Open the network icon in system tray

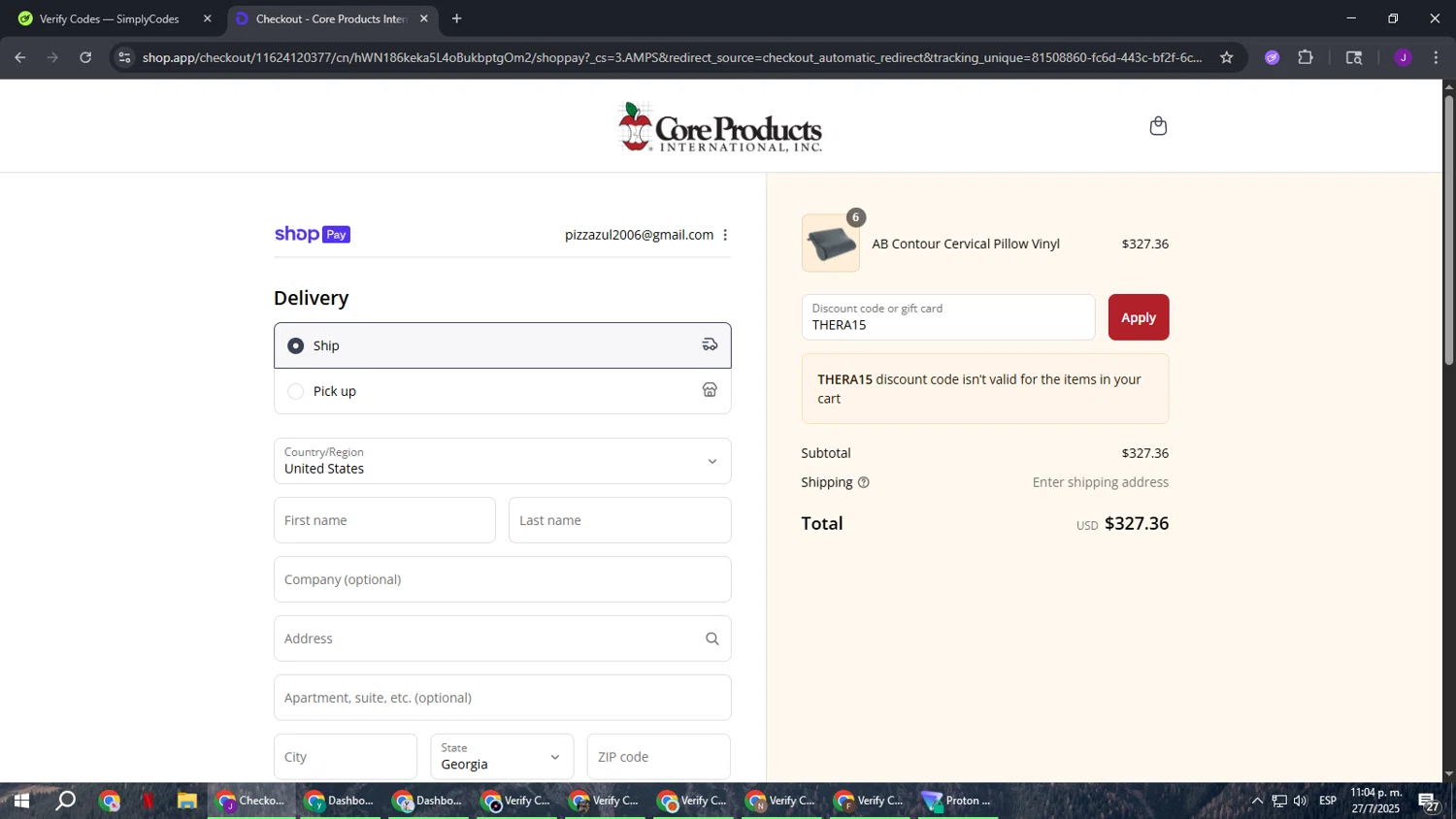tap(1279, 801)
